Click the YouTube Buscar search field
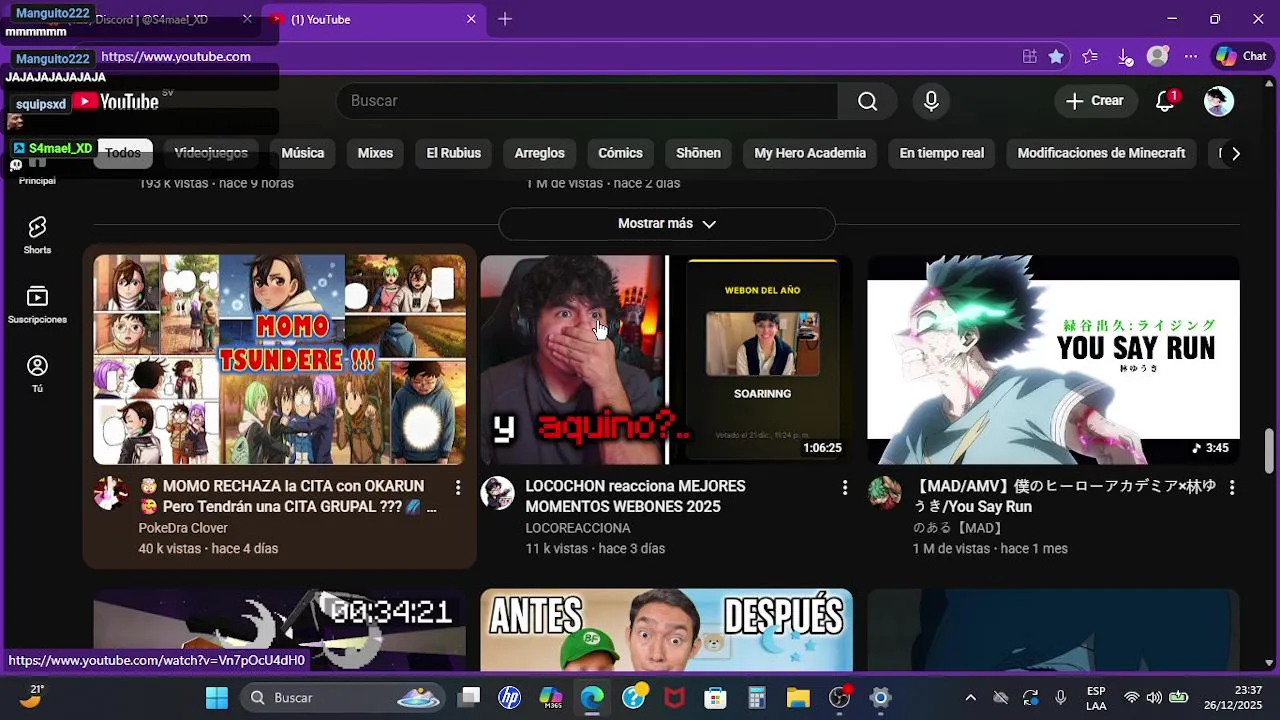Image resolution: width=1280 pixels, height=720 pixels. click(588, 101)
